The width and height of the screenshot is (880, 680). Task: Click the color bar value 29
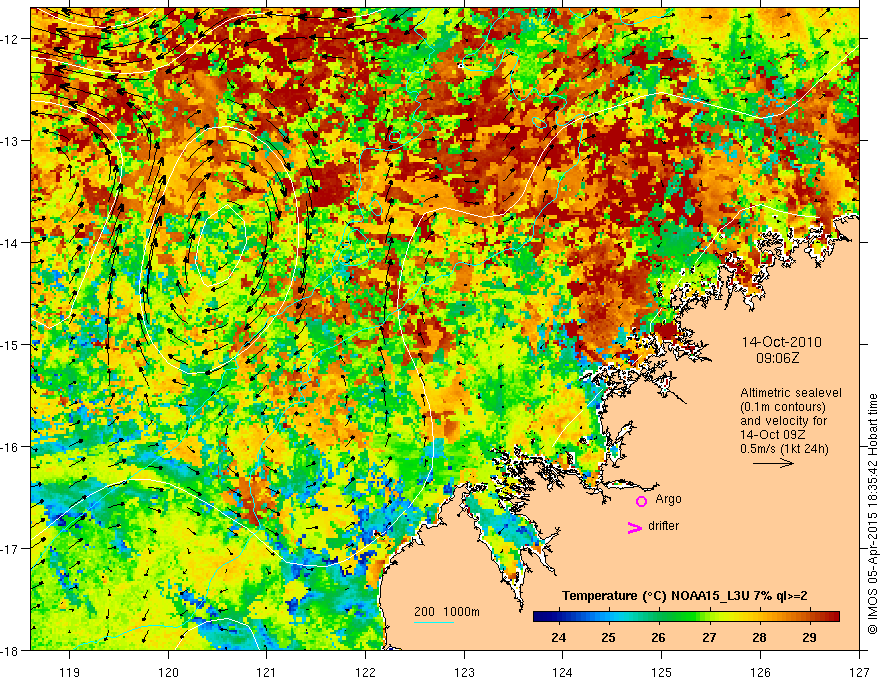point(809,638)
